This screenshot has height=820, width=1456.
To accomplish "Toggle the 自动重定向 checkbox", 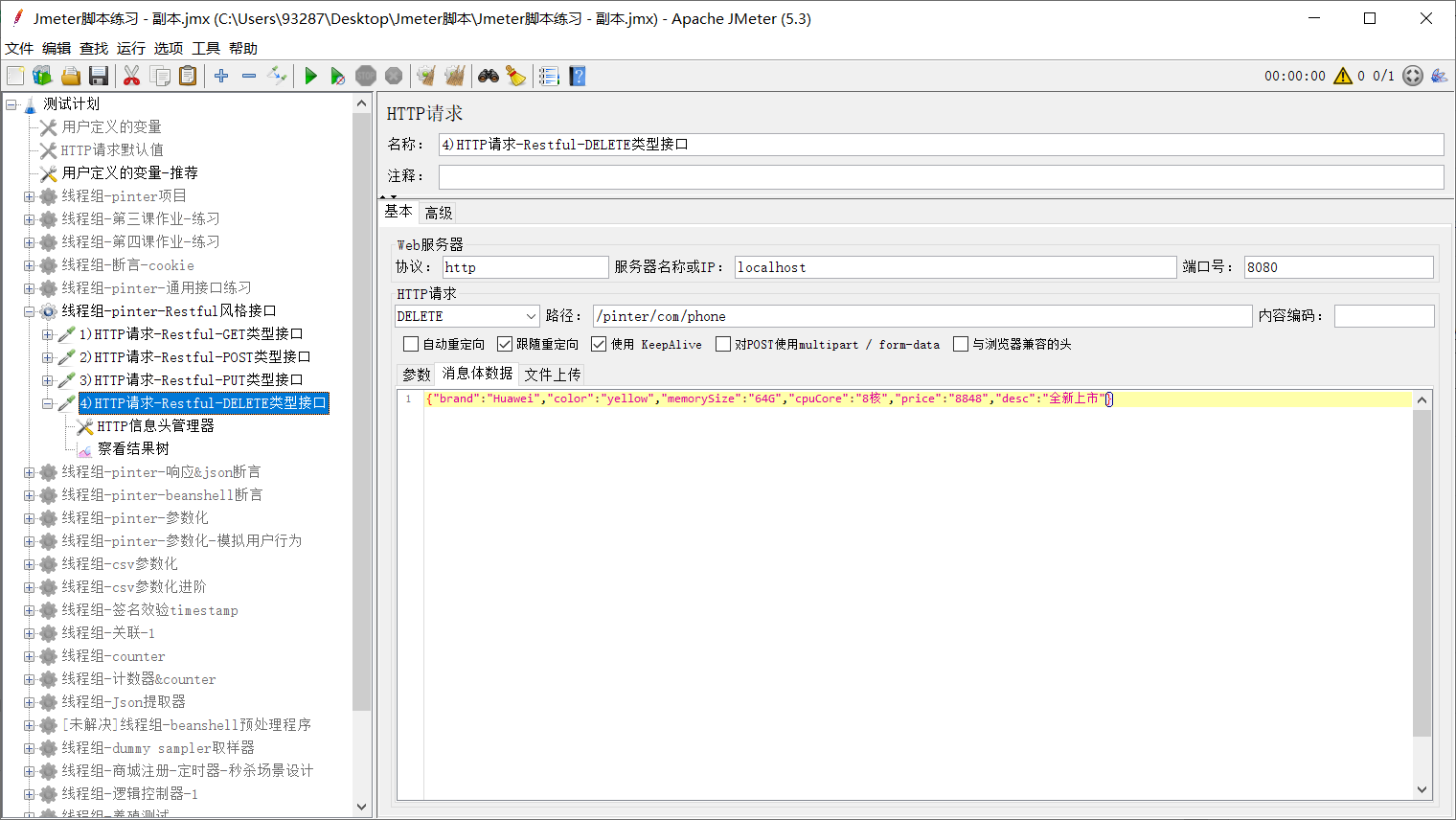I will coord(411,344).
